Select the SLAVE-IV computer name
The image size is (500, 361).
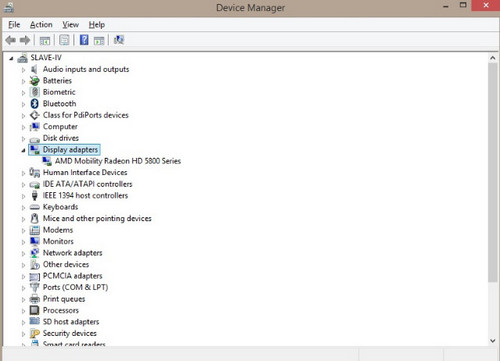pyautogui.click(x=46, y=58)
